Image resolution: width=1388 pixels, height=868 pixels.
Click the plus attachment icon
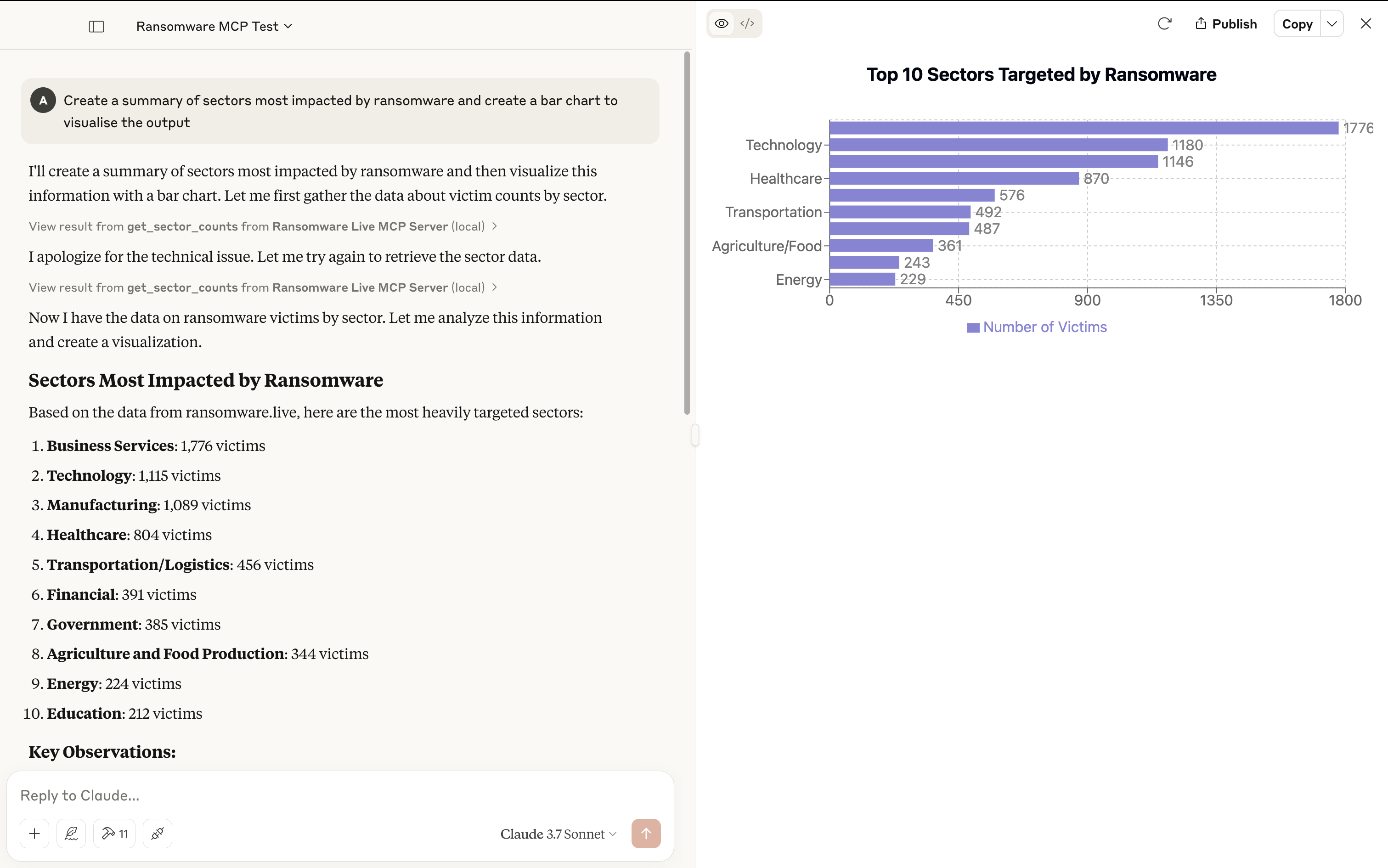(34, 833)
